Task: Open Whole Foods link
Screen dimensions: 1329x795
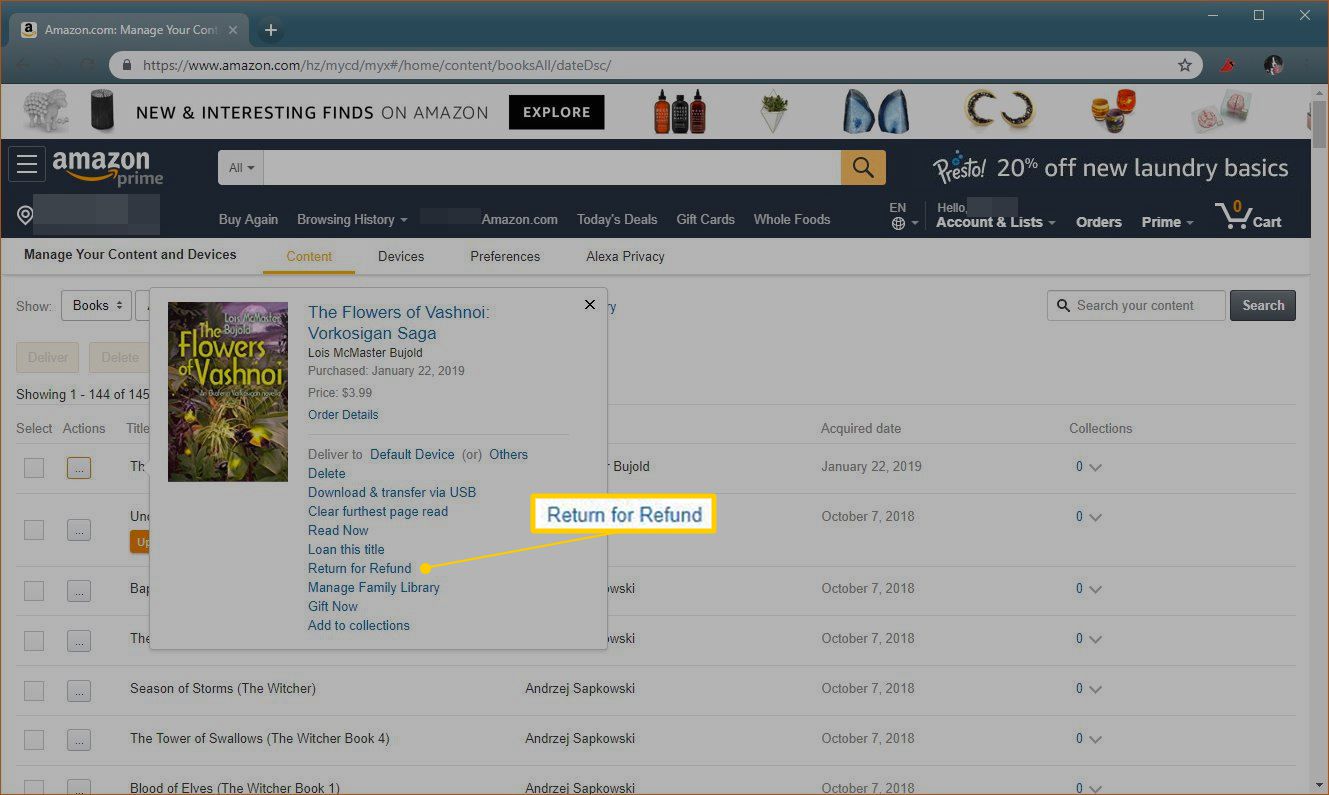Action: pyautogui.click(x=792, y=219)
